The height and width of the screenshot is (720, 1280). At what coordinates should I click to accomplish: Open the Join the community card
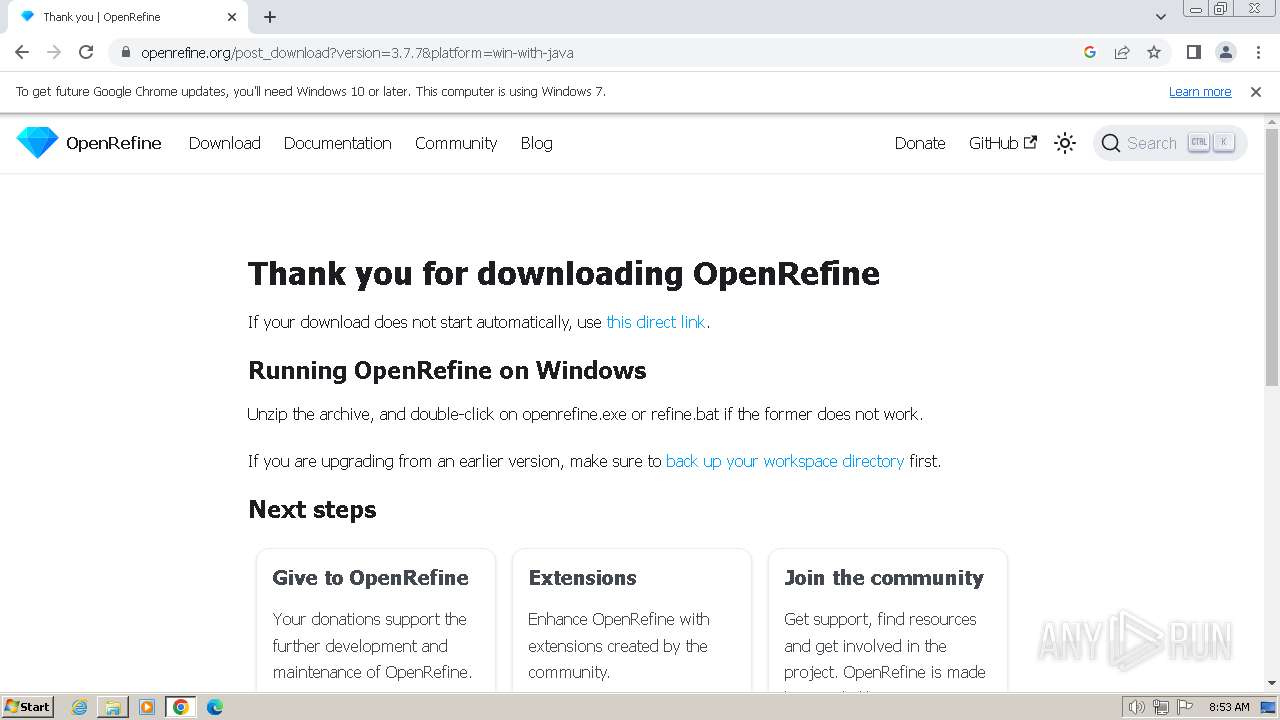pyautogui.click(x=888, y=620)
